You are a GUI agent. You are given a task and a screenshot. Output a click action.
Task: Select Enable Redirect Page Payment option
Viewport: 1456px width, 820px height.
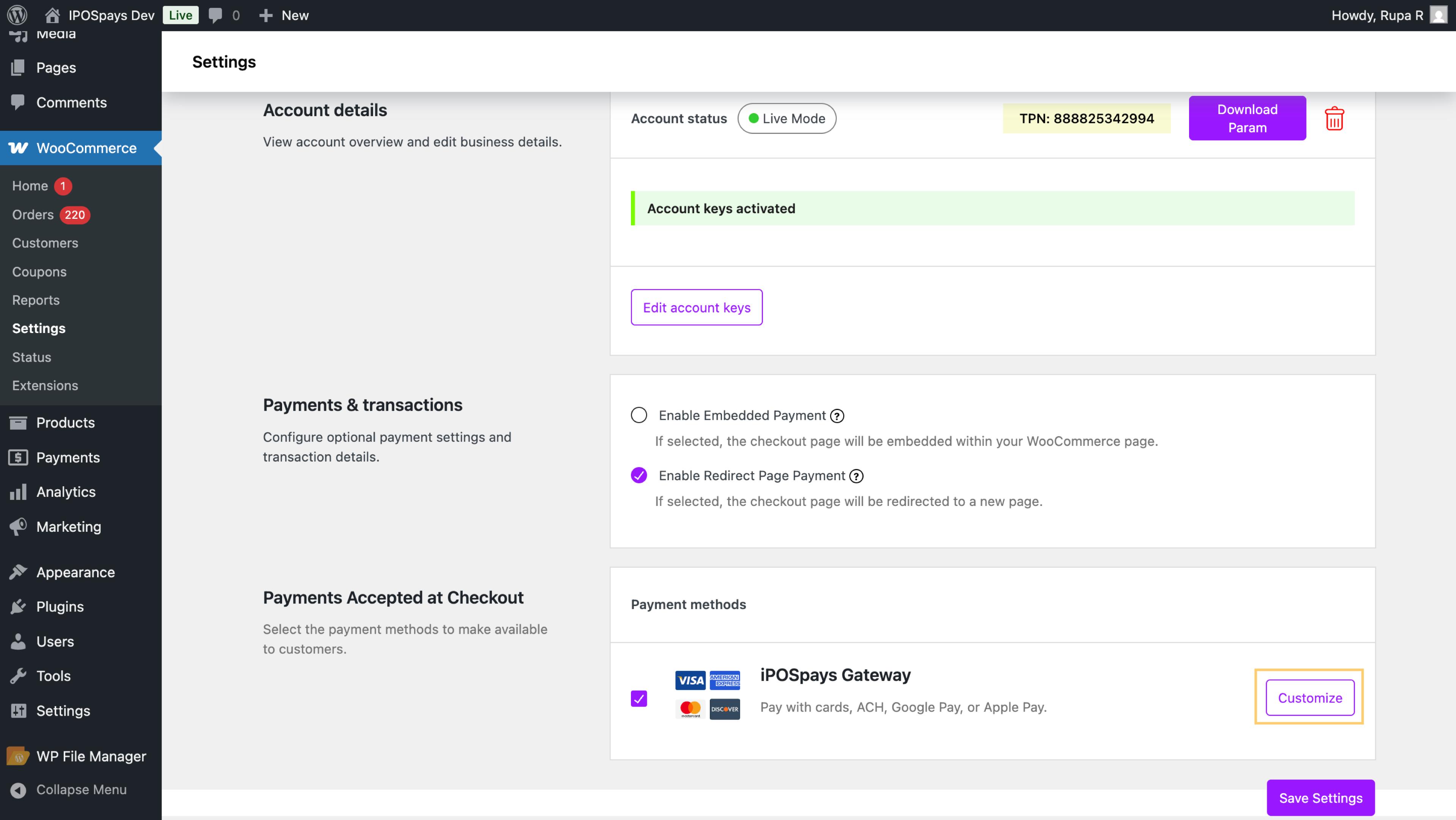click(639, 476)
